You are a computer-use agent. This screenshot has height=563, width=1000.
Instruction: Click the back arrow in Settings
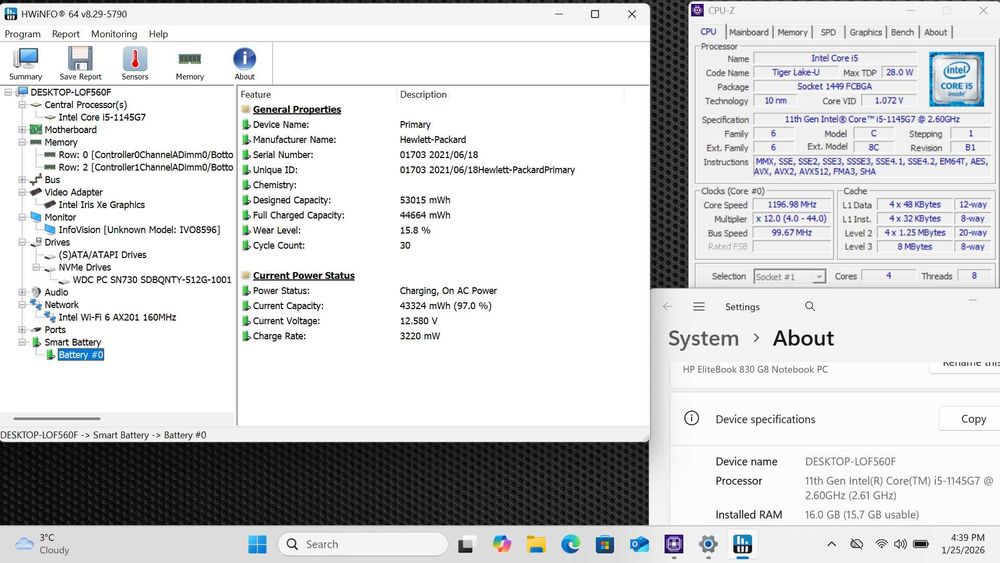click(x=667, y=307)
